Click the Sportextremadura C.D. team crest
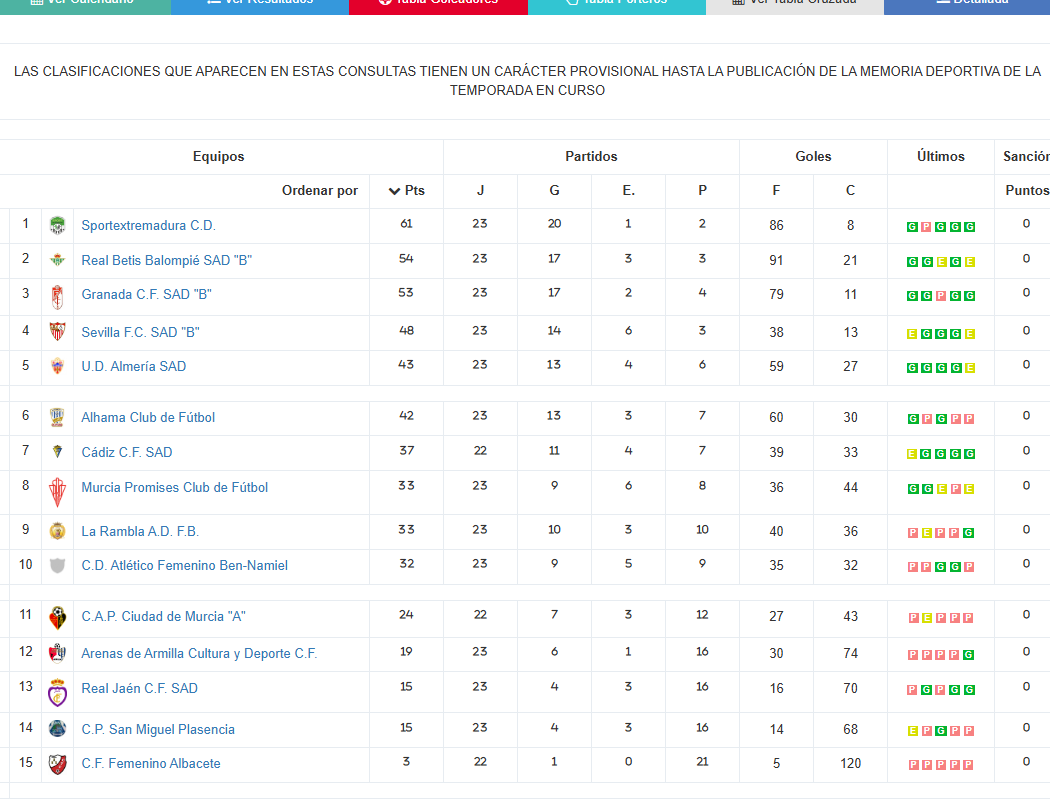 click(58, 226)
